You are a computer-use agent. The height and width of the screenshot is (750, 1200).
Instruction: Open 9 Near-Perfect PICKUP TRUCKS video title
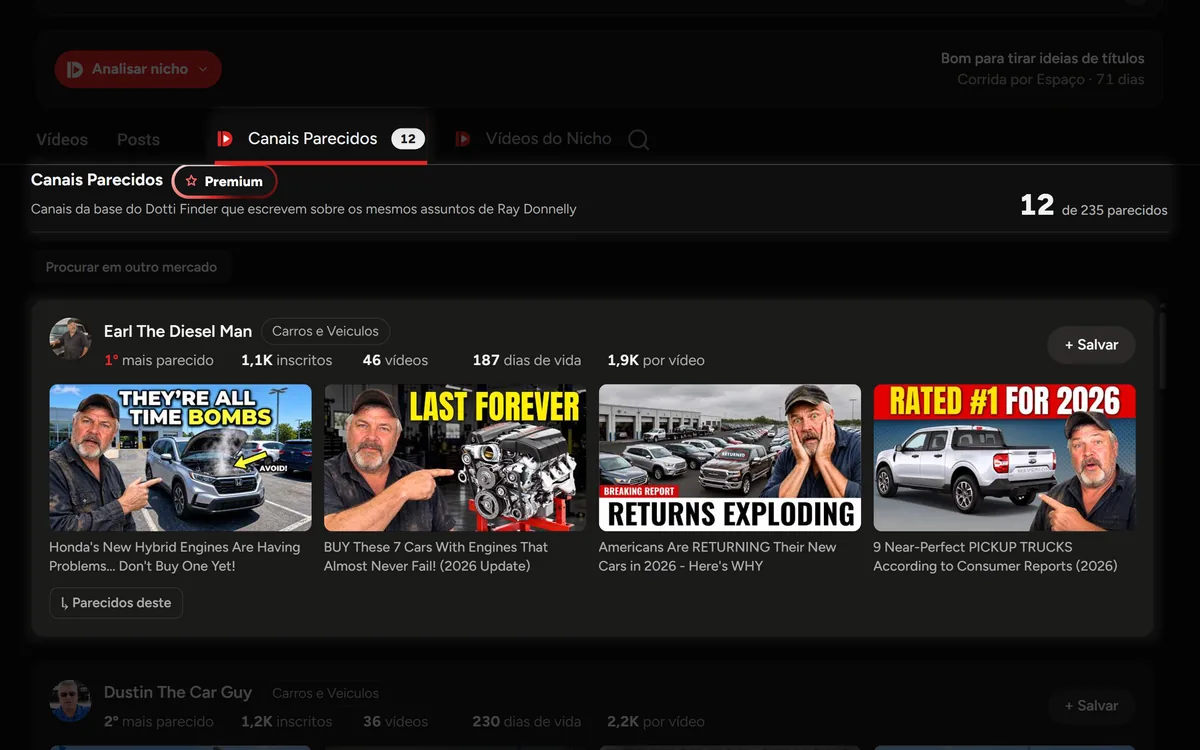click(995, 556)
